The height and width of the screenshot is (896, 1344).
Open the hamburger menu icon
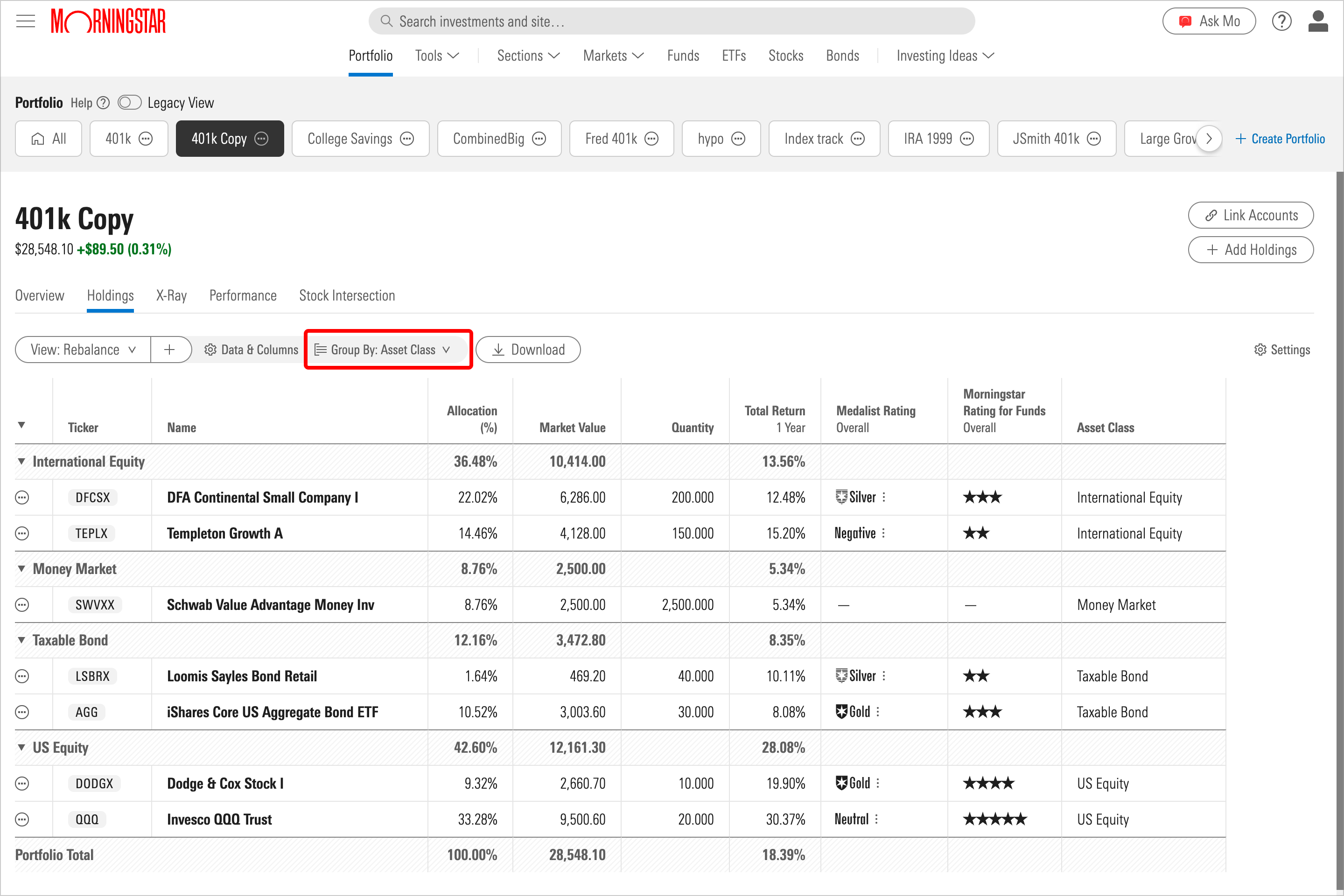pos(25,21)
